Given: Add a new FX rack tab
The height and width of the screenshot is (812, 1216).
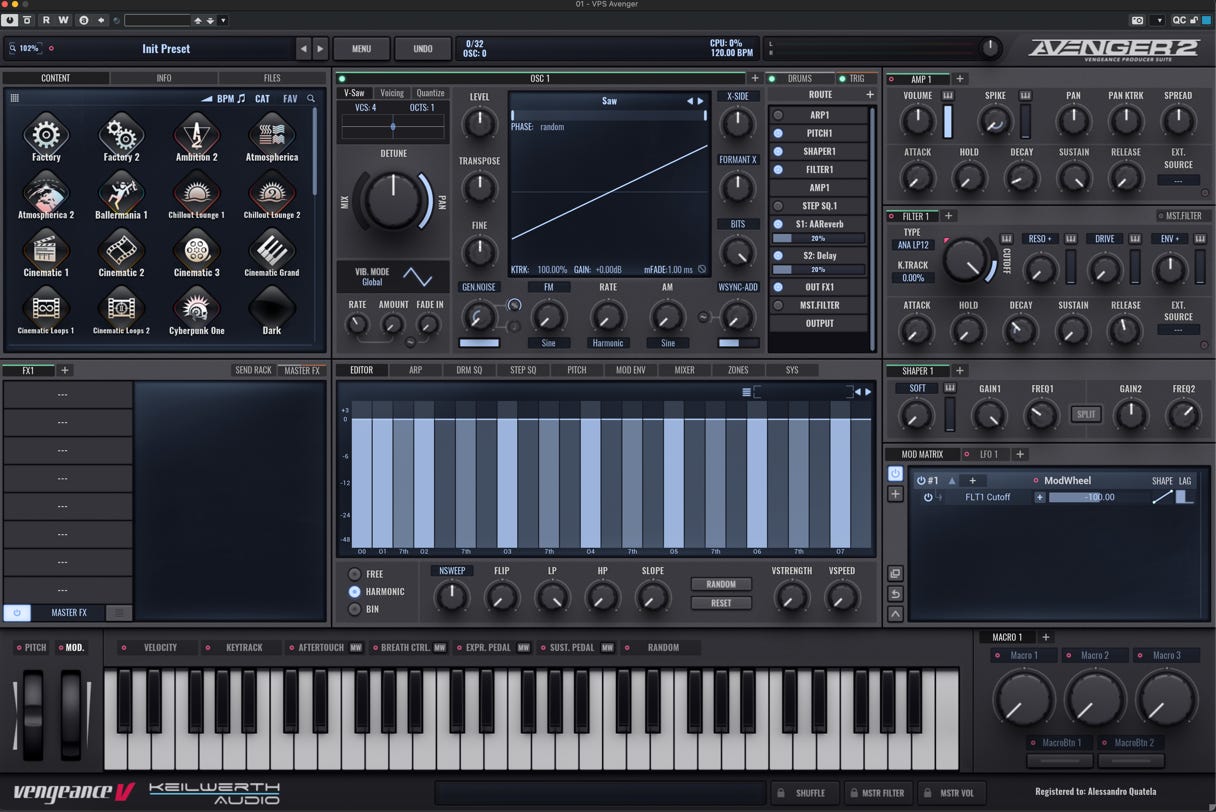Looking at the screenshot, I should pos(65,370).
